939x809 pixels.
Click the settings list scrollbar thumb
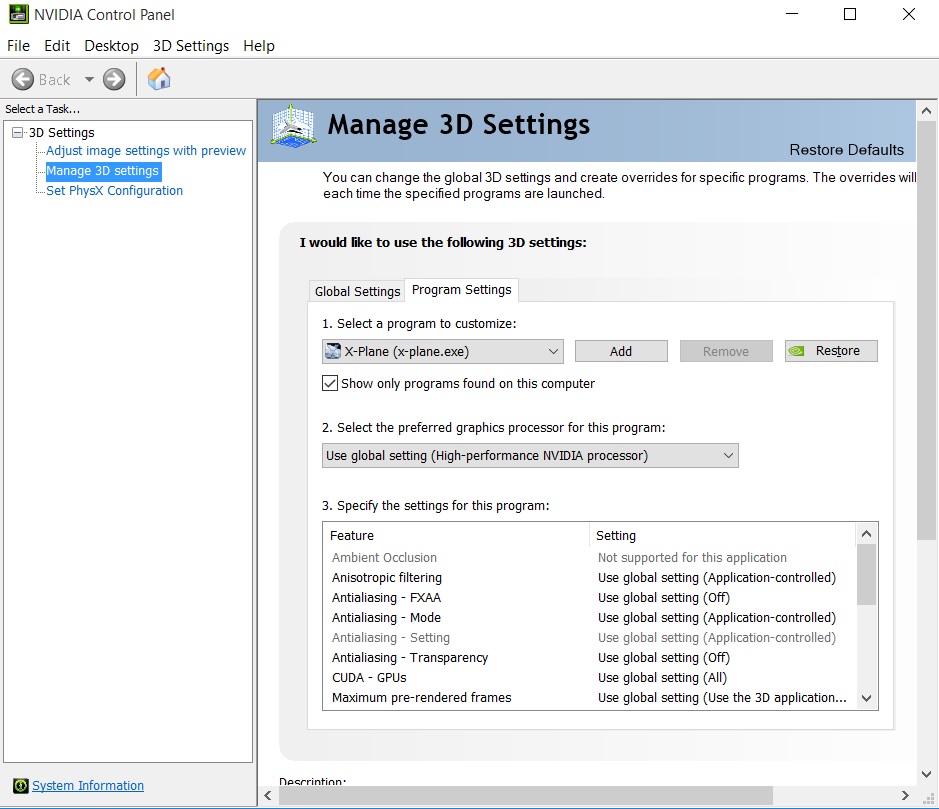866,574
